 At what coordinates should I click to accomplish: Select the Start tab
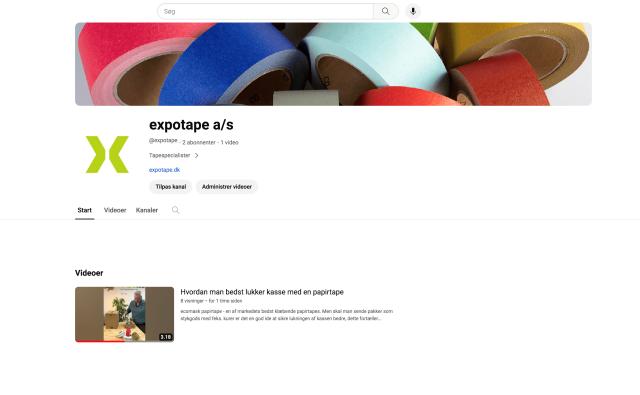(x=84, y=210)
